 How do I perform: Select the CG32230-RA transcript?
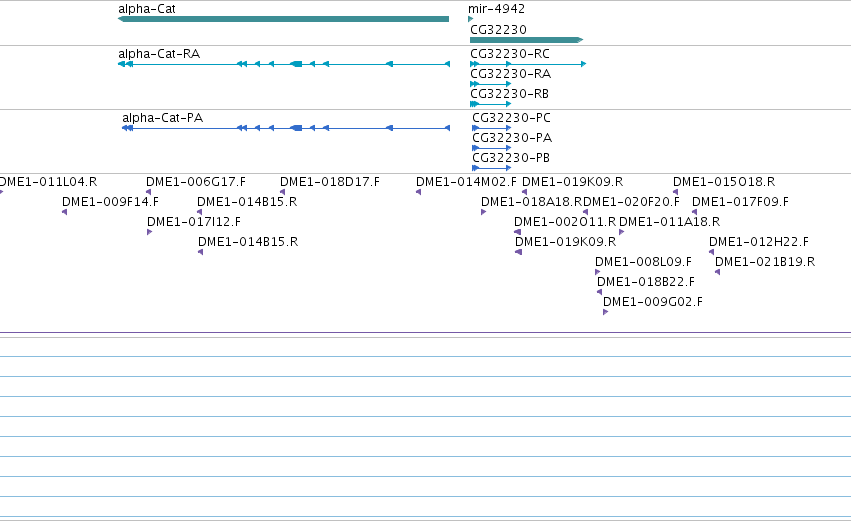pos(491,84)
